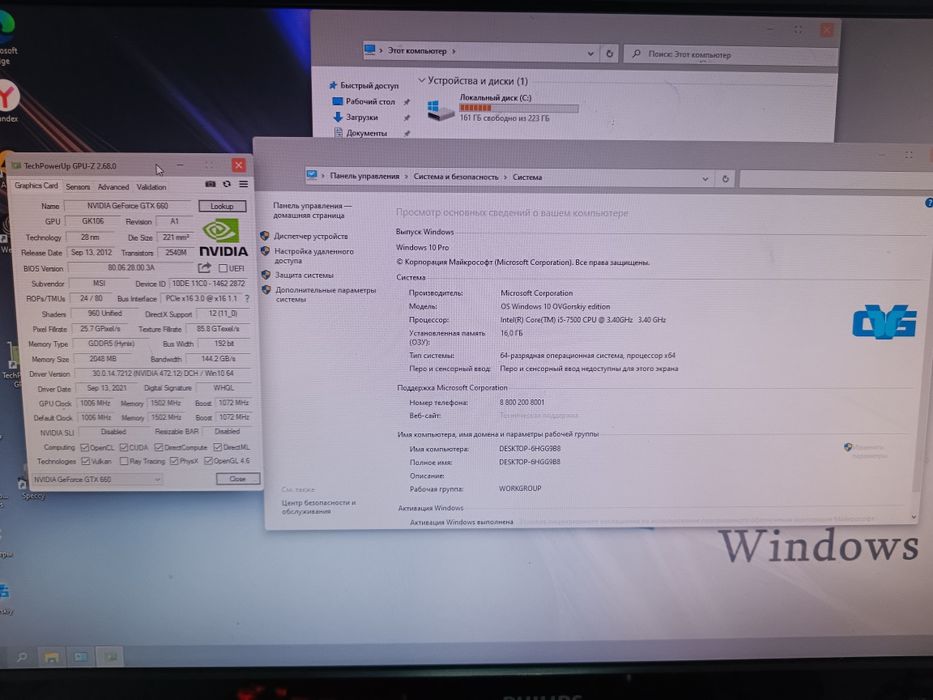The width and height of the screenshot is (933, 700).
Task: Click the Bus Interface question mark icon
Action: pyautogui.click(x=247, y=298)
